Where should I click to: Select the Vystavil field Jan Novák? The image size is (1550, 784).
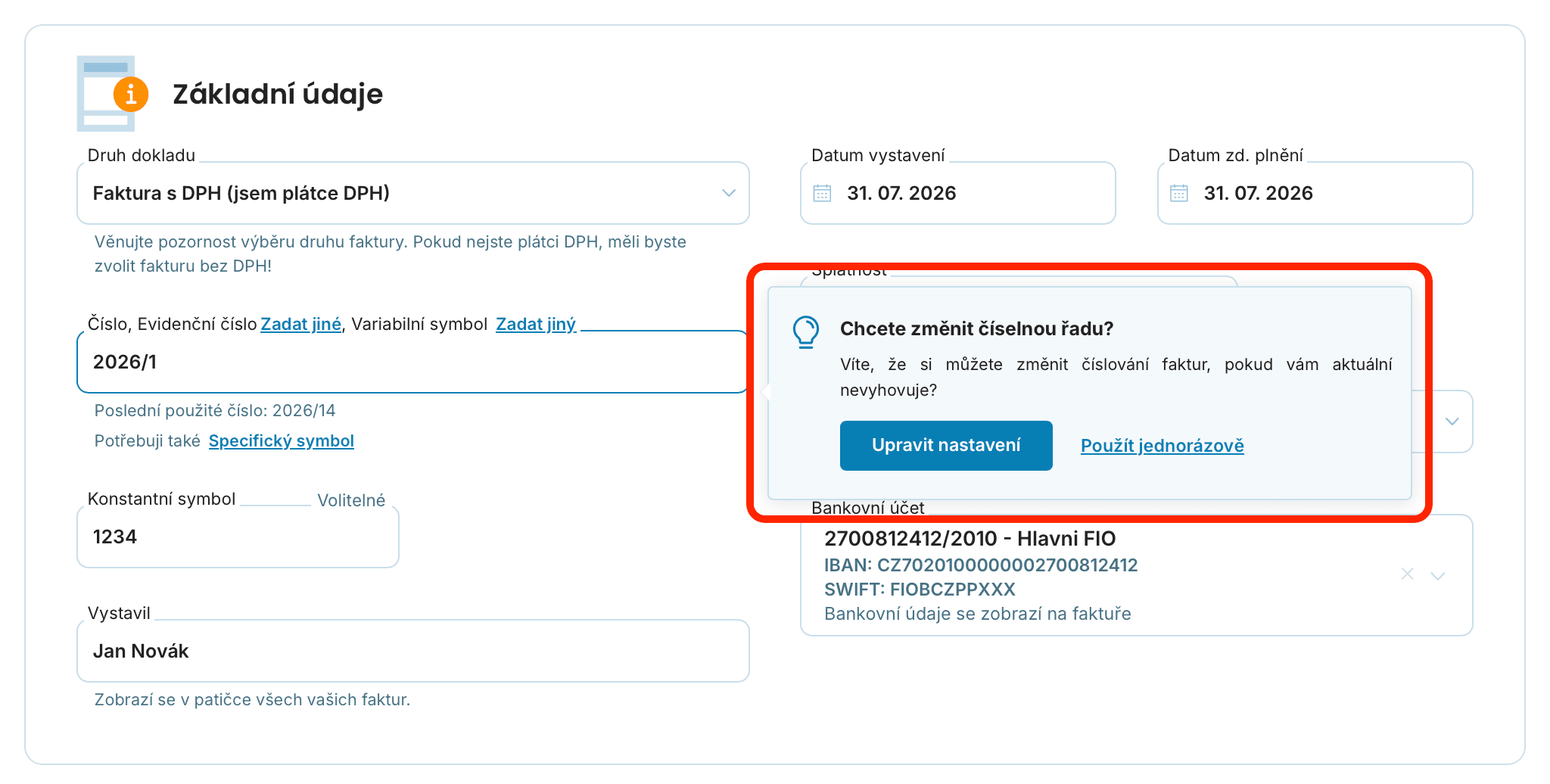tap(413, 651)
